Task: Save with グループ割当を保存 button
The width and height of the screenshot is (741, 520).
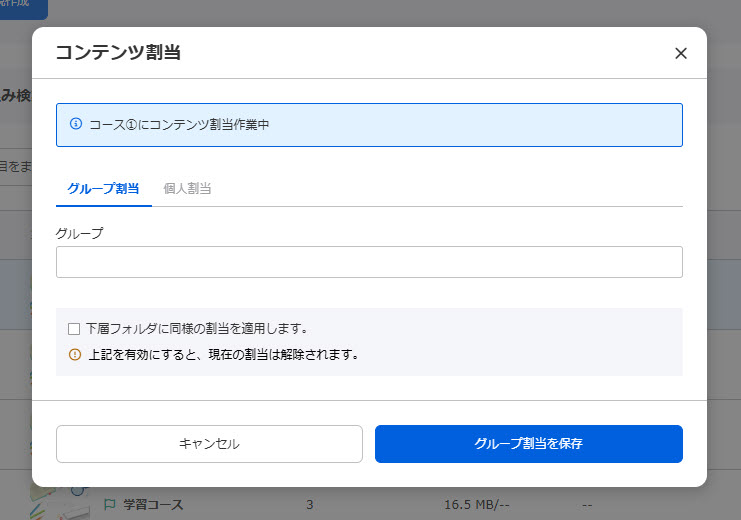Action: 528,443
